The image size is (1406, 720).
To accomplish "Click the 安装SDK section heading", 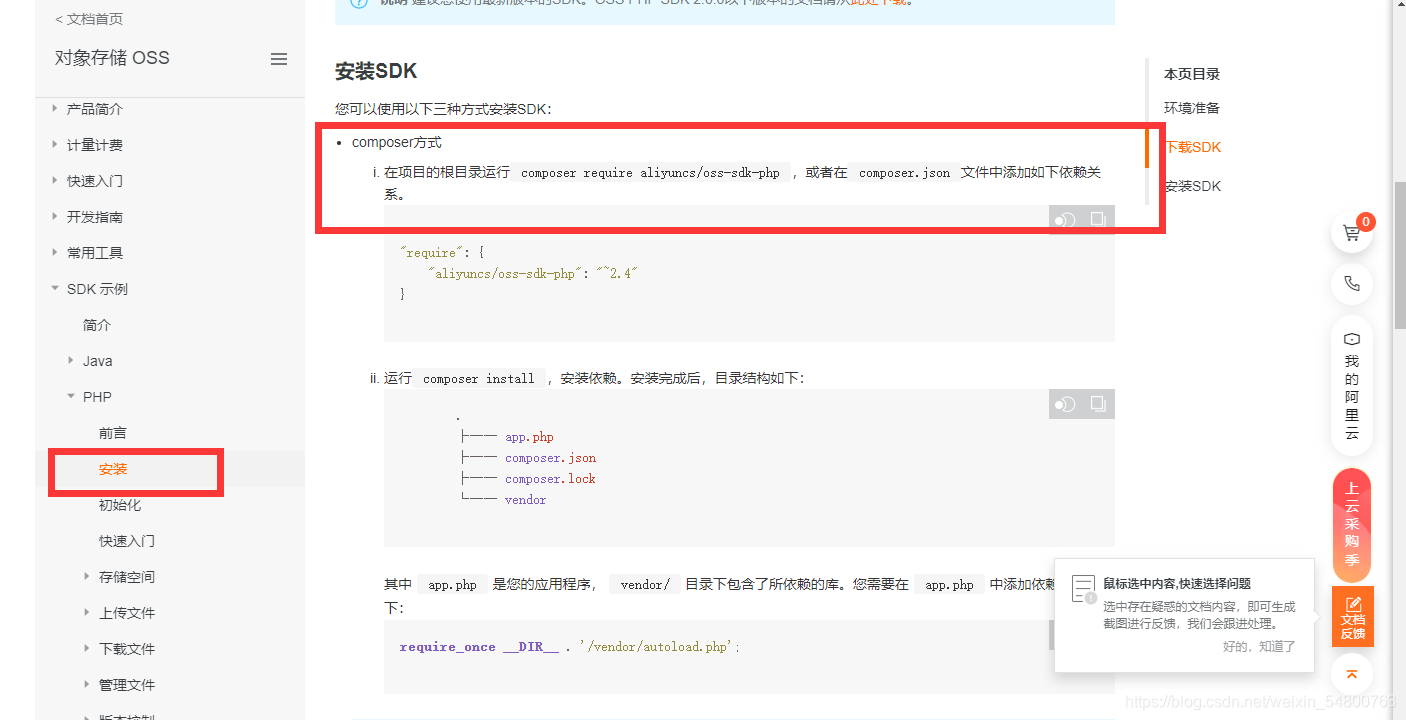I will point(376,71).
